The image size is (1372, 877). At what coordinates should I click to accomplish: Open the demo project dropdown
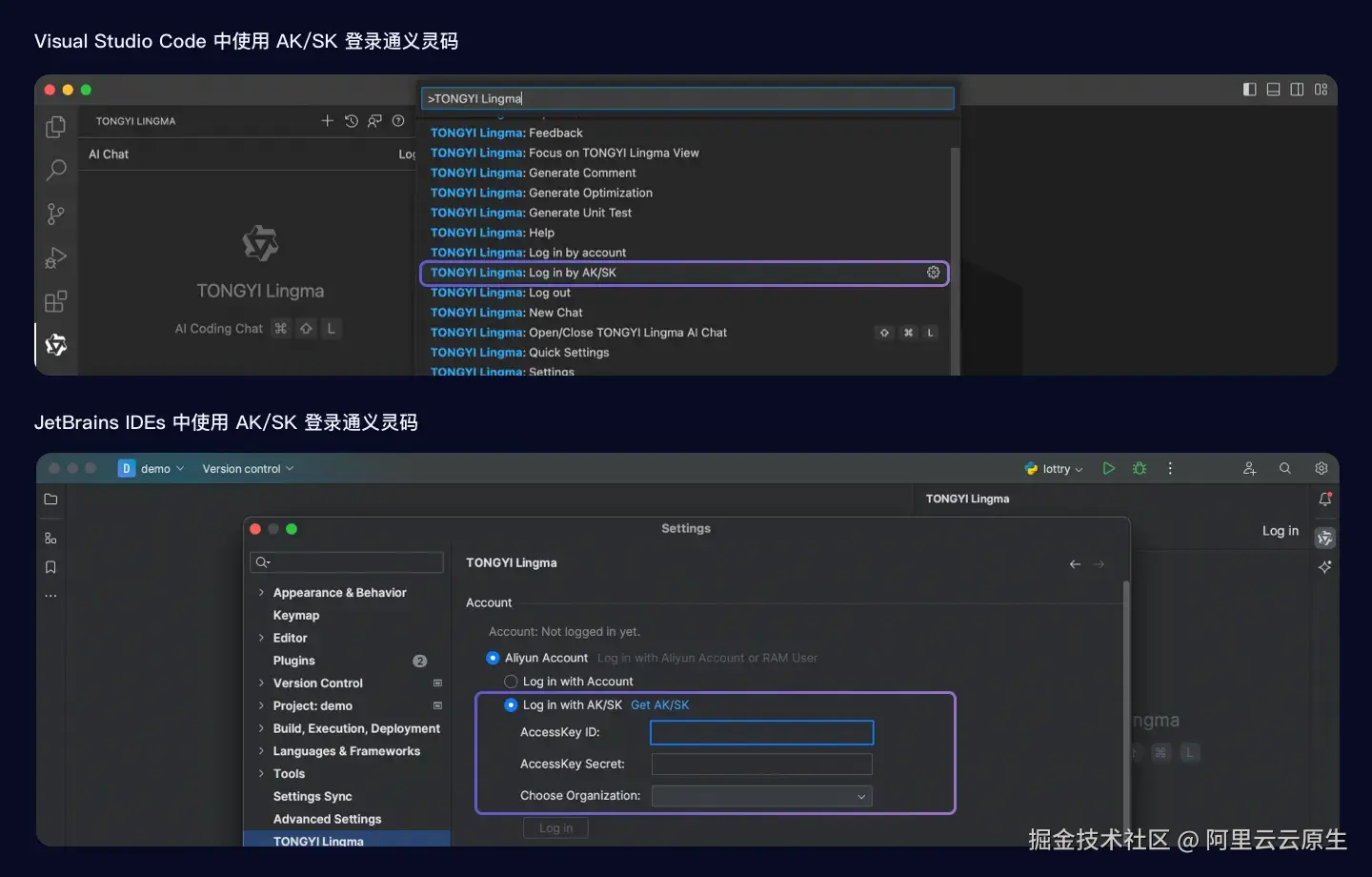(x=151, y=469)
